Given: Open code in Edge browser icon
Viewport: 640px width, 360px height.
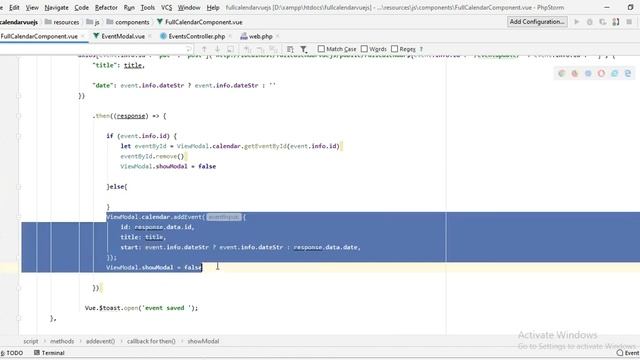Looking at the screenshot, I should point(628,73).
